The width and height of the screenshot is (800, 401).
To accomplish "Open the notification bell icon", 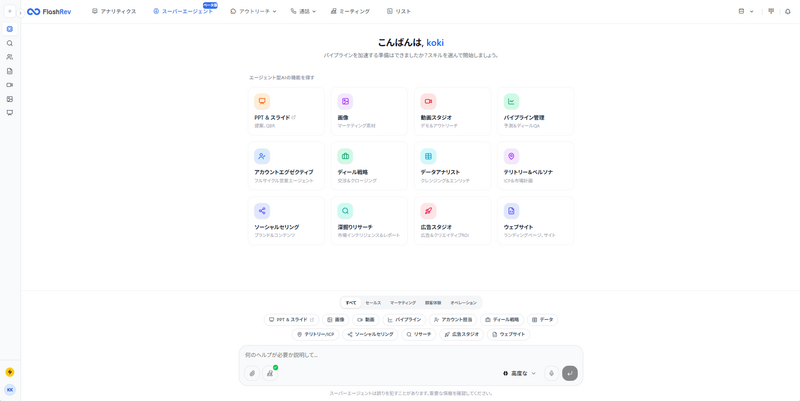I will (x=787, y=11).
